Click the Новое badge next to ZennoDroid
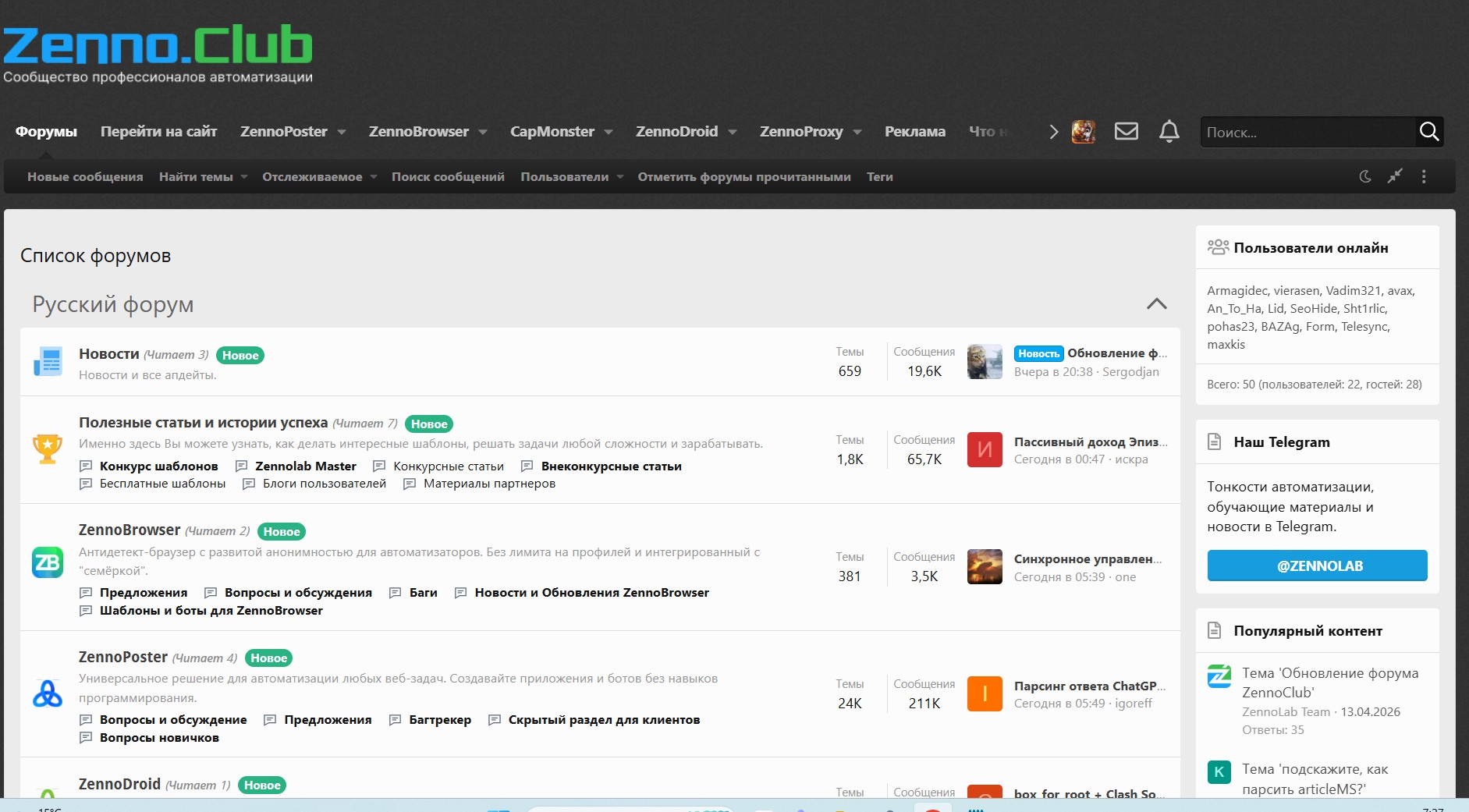This screenshot has width=1469, height=812. pyautogui.click(x=262, y=785)
